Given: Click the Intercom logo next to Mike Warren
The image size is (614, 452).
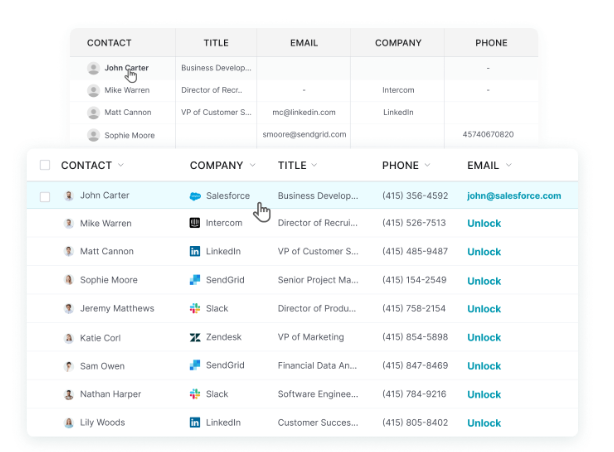Looking at the screenshot, I should pyautogui.click(x=195, y=223).
